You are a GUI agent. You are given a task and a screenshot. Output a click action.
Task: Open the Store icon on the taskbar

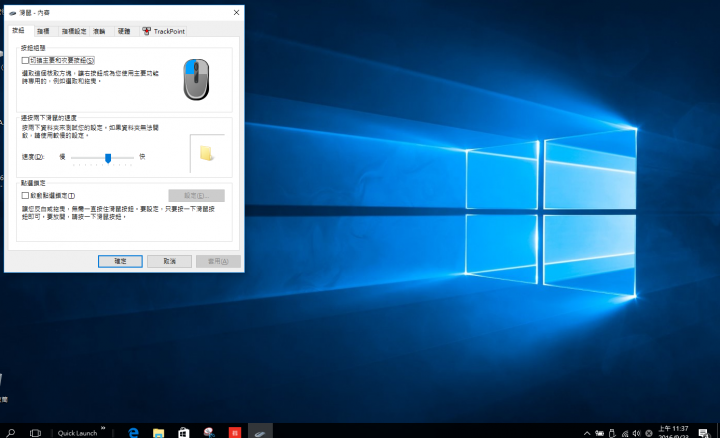tap(184, 432)
